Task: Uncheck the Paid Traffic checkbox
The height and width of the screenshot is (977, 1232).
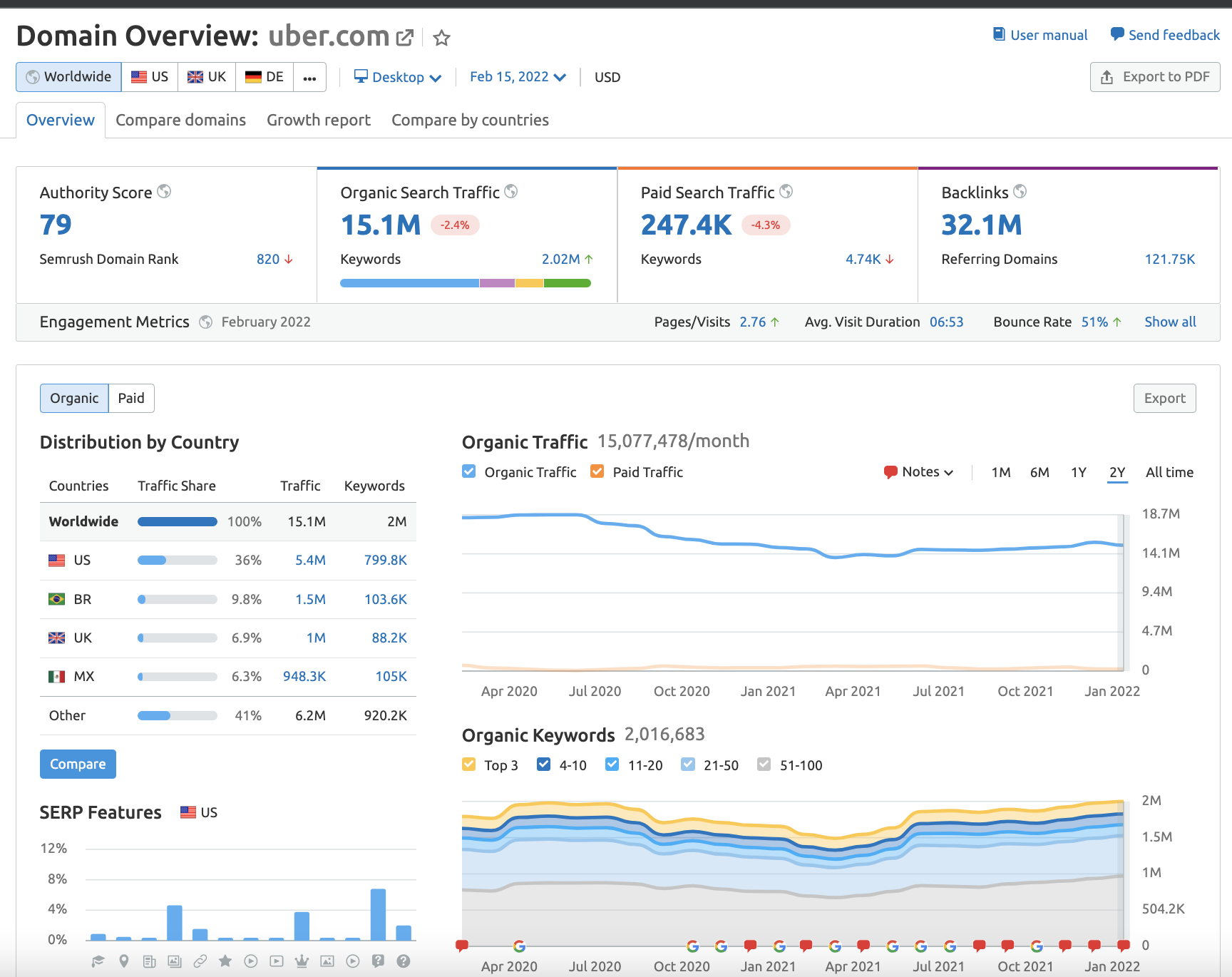Action: click(x=597, y=471)
